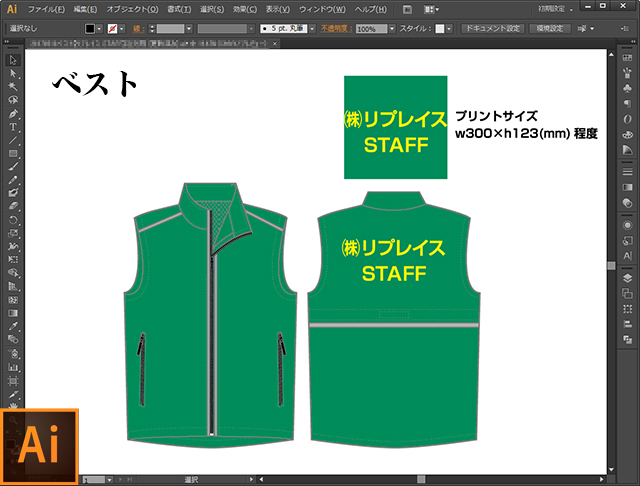
Task: Select the Column Graph tool
Action: (13, 367)
